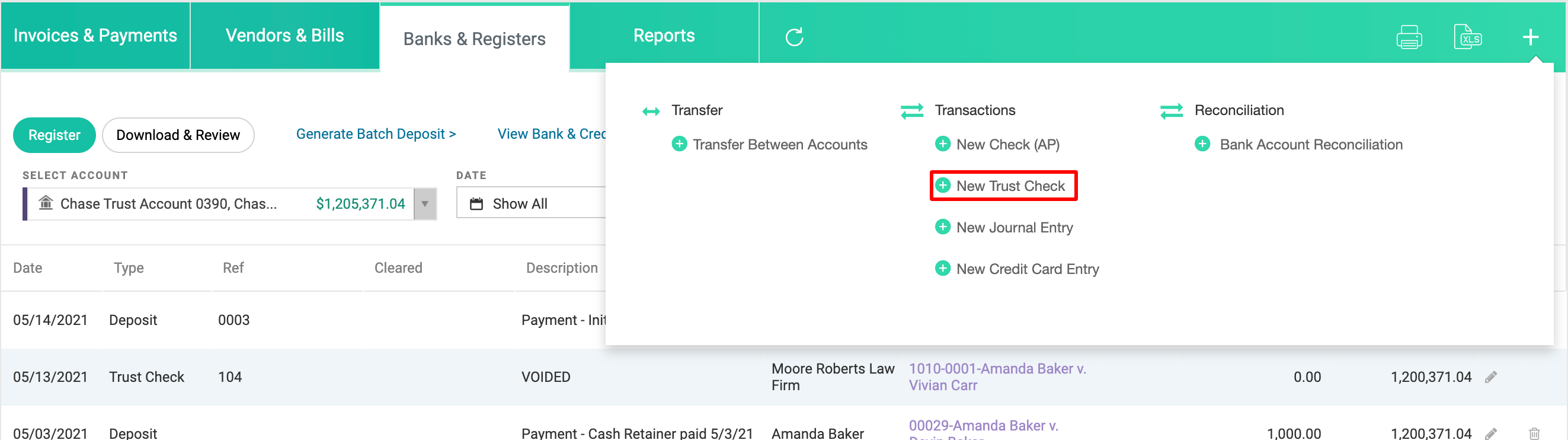Click Moore Roberts Law Firm payee
1568x440 pixels.
pyautogui.click(x=833, y=377)
